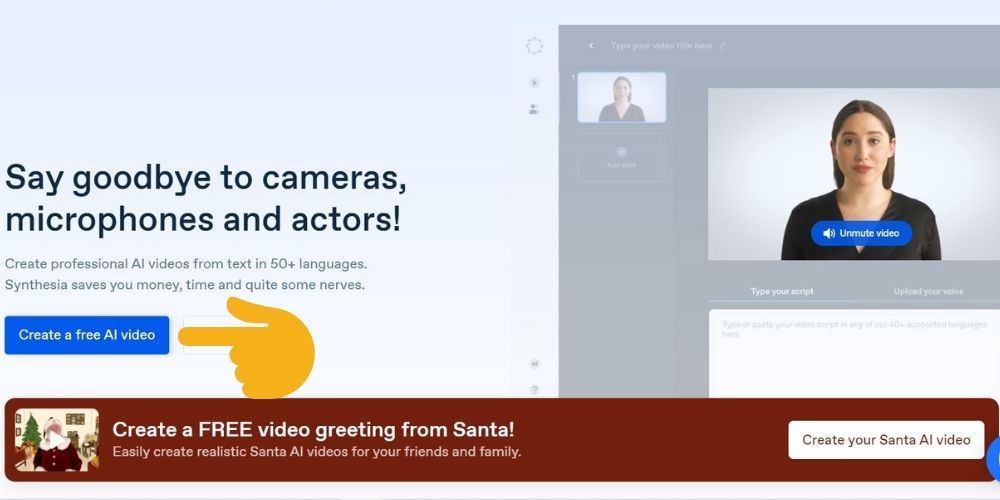Click the Say goodbye to cameras heading
1000x500 pixels.
point(205,198)
